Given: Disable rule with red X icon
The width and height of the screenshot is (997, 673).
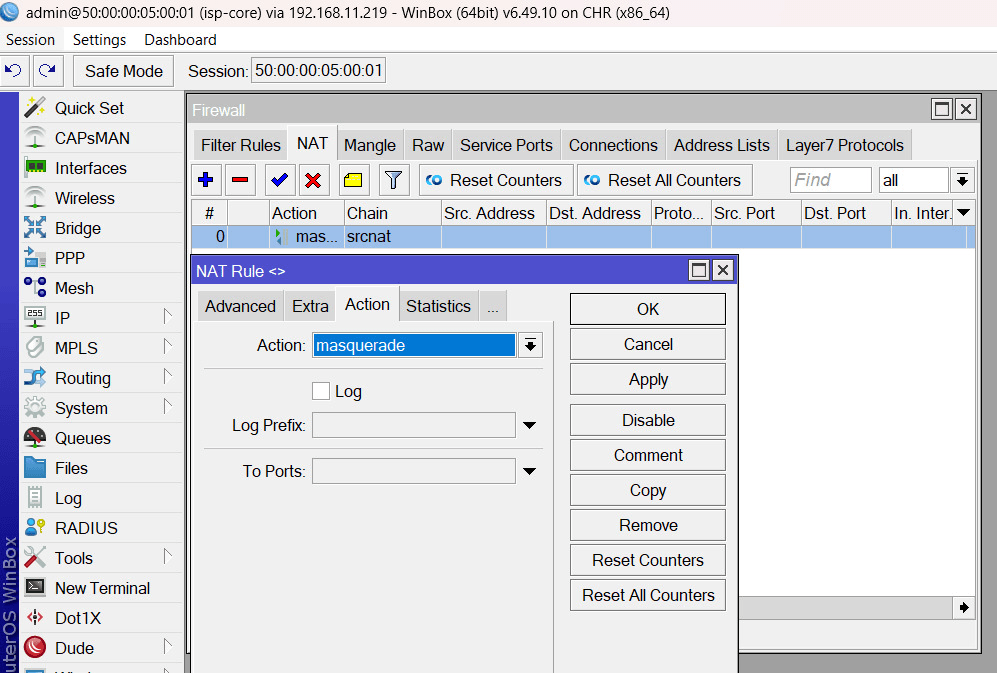Looking at the screenshot, I should click(313, 180).
